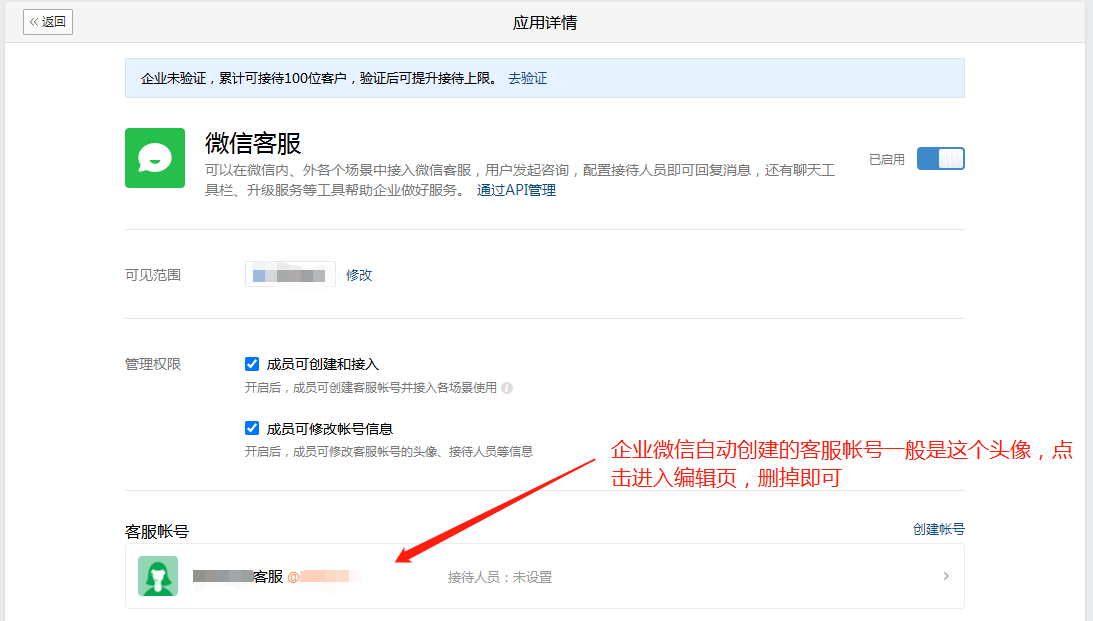Uncheck 成员可修改帐号信息 checkbox
Image resolution: width=1093 pixels, height=621 pixels.
click(252, 428)
